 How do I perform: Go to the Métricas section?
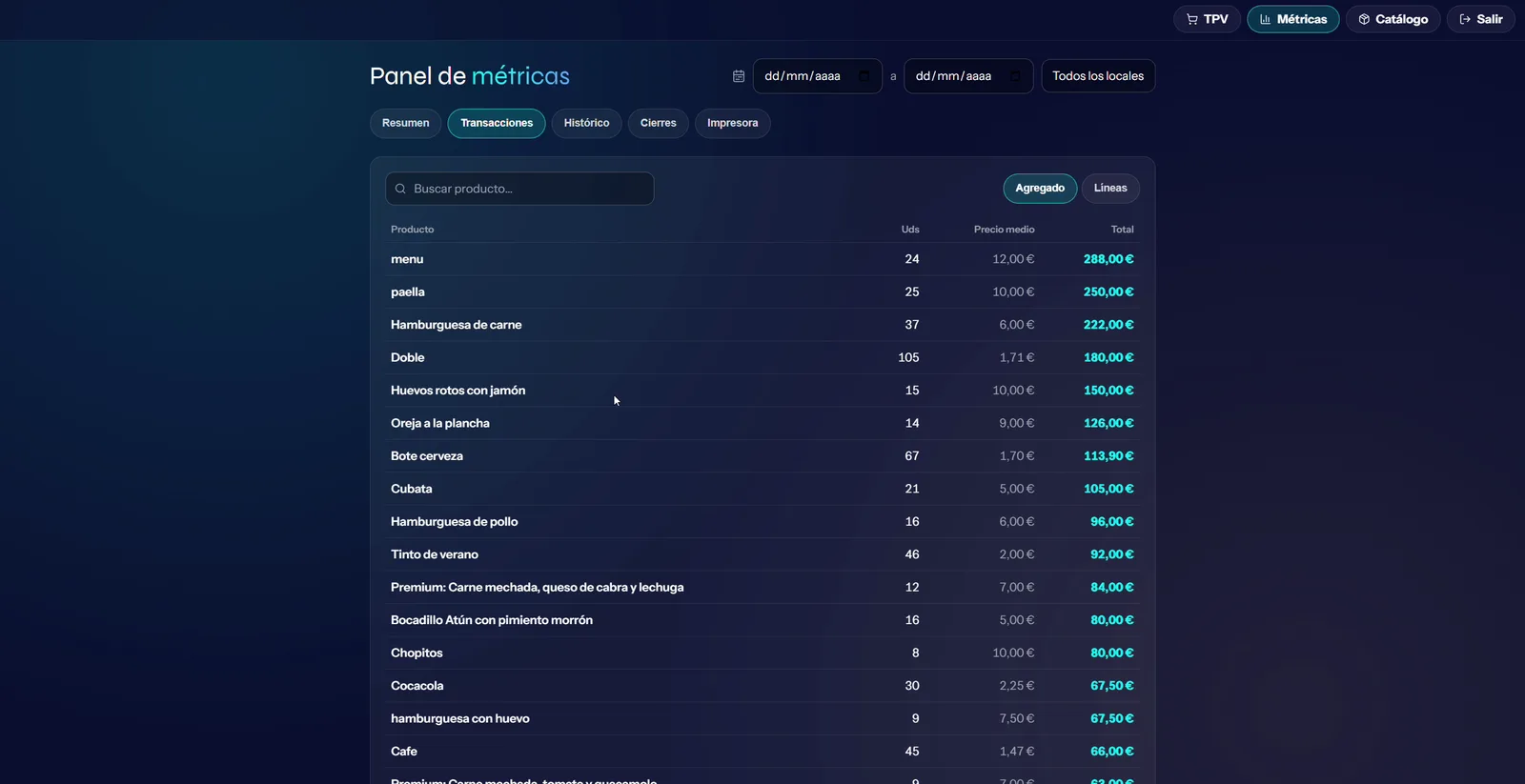1292,19
